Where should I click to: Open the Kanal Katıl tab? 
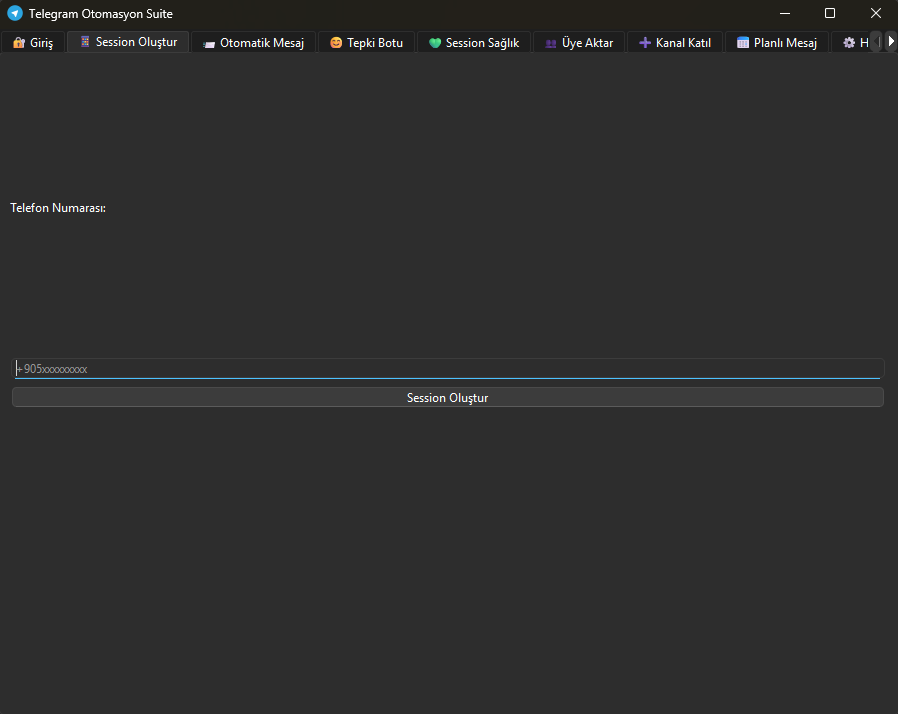pos(675,42)
